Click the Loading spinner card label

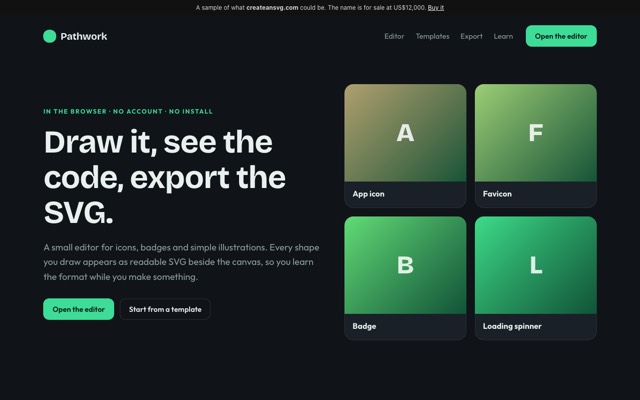(512, 326)
